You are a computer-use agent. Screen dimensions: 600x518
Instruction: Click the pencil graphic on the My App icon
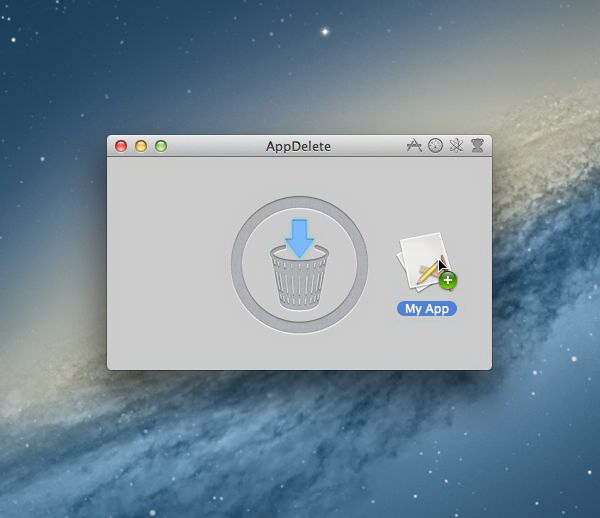[x=430, y=270]
